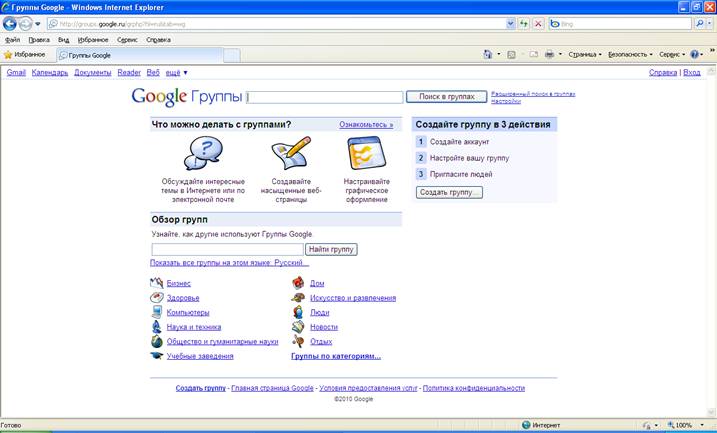Click the red Stop loading icon

click(539, 24)
